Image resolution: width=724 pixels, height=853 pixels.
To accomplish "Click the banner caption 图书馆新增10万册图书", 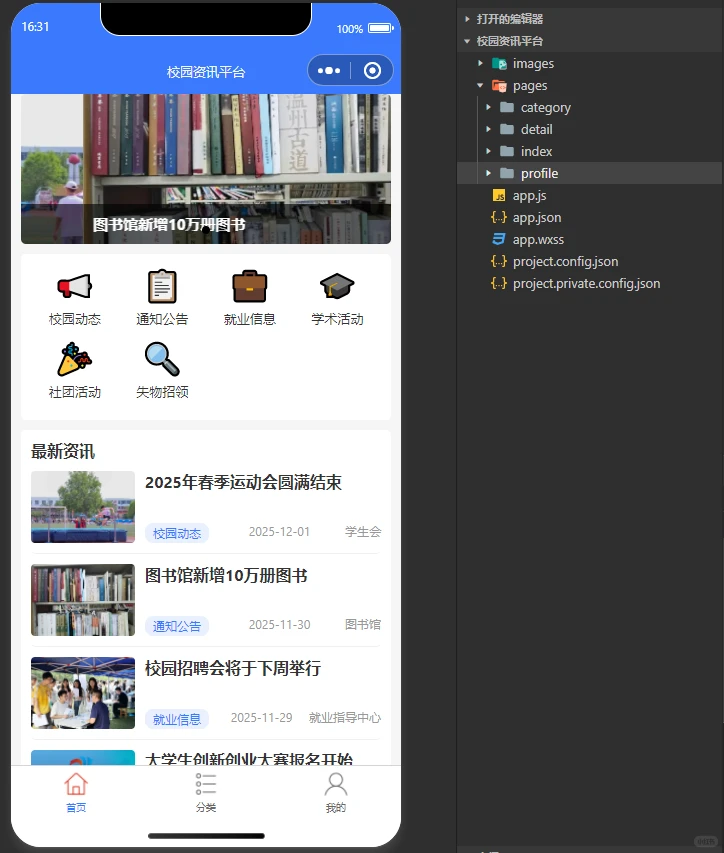I will click(169, 225).
